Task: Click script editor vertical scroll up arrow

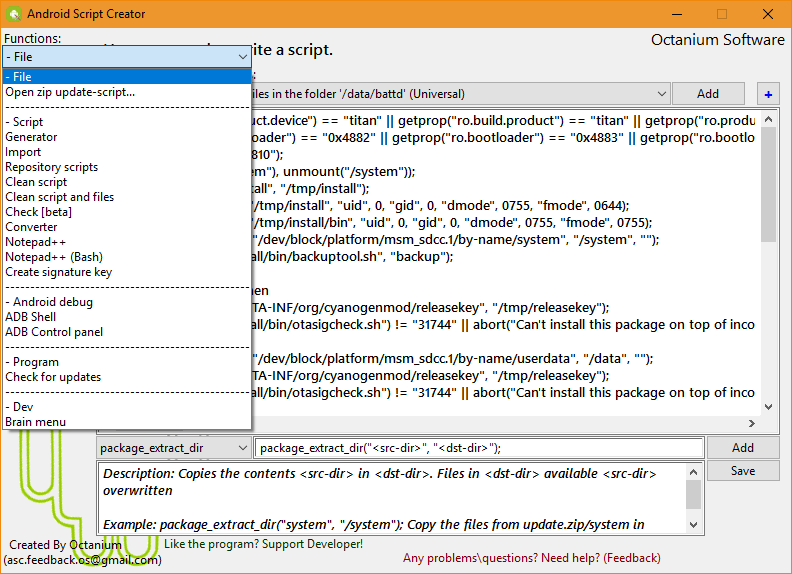Action: pyautogui.click(x=769, y=120)
